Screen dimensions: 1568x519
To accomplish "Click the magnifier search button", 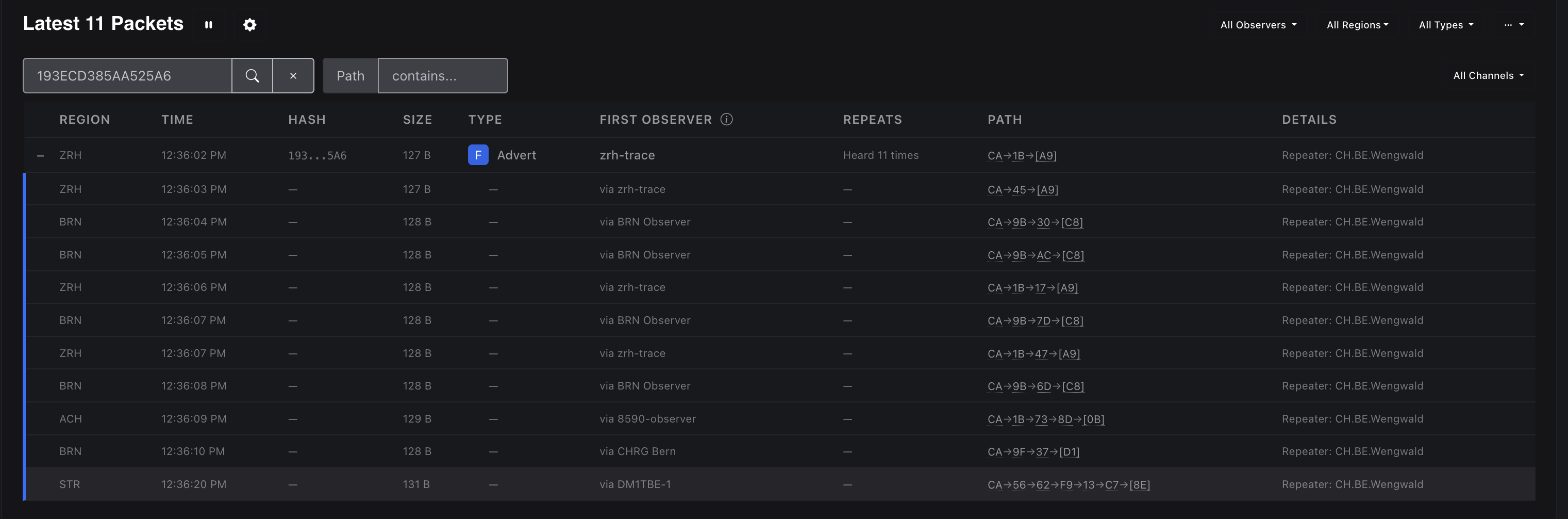I will pyautogui.click(x=252, y=76).
